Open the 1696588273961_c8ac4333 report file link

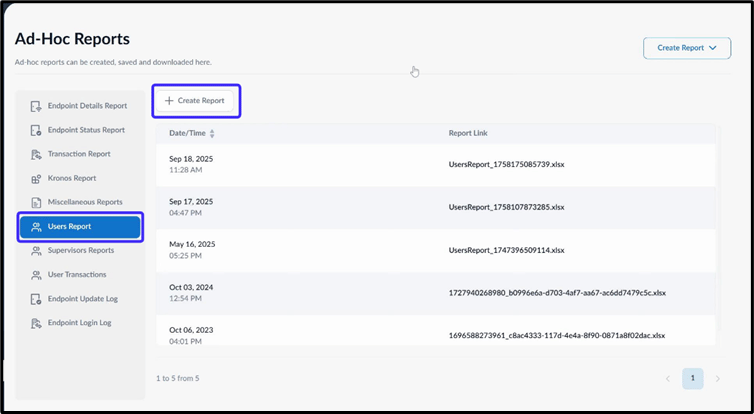point(557,336)
